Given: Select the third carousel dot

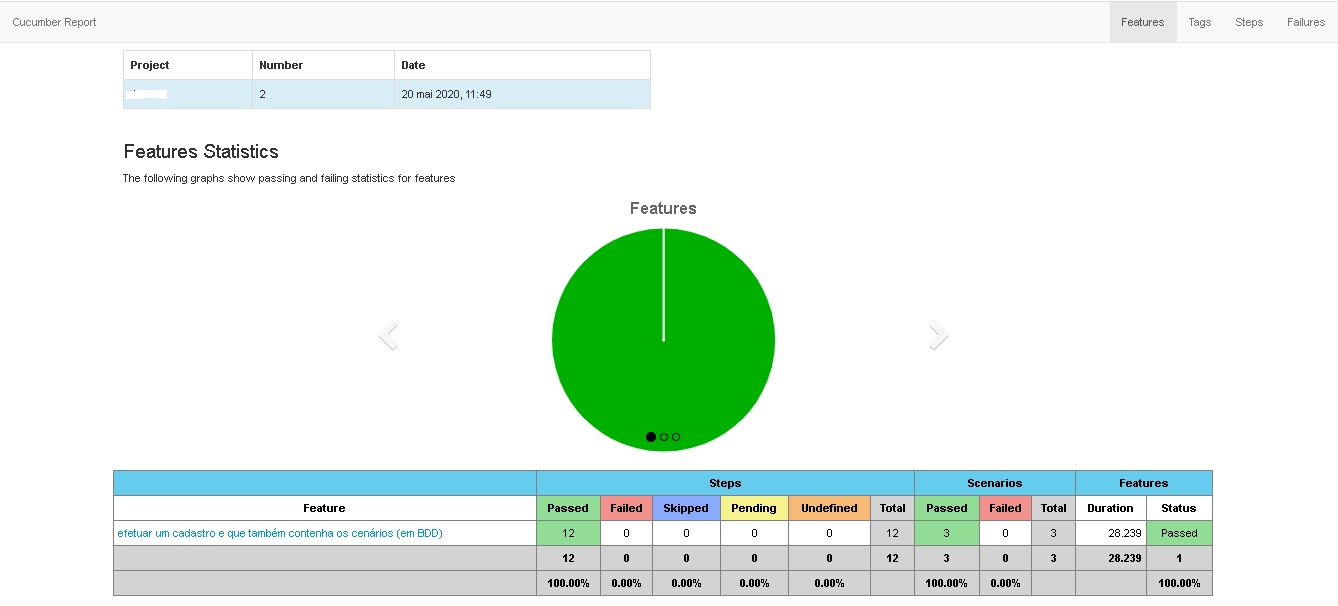Looking at the screenshot, I should tap(675, 436).
